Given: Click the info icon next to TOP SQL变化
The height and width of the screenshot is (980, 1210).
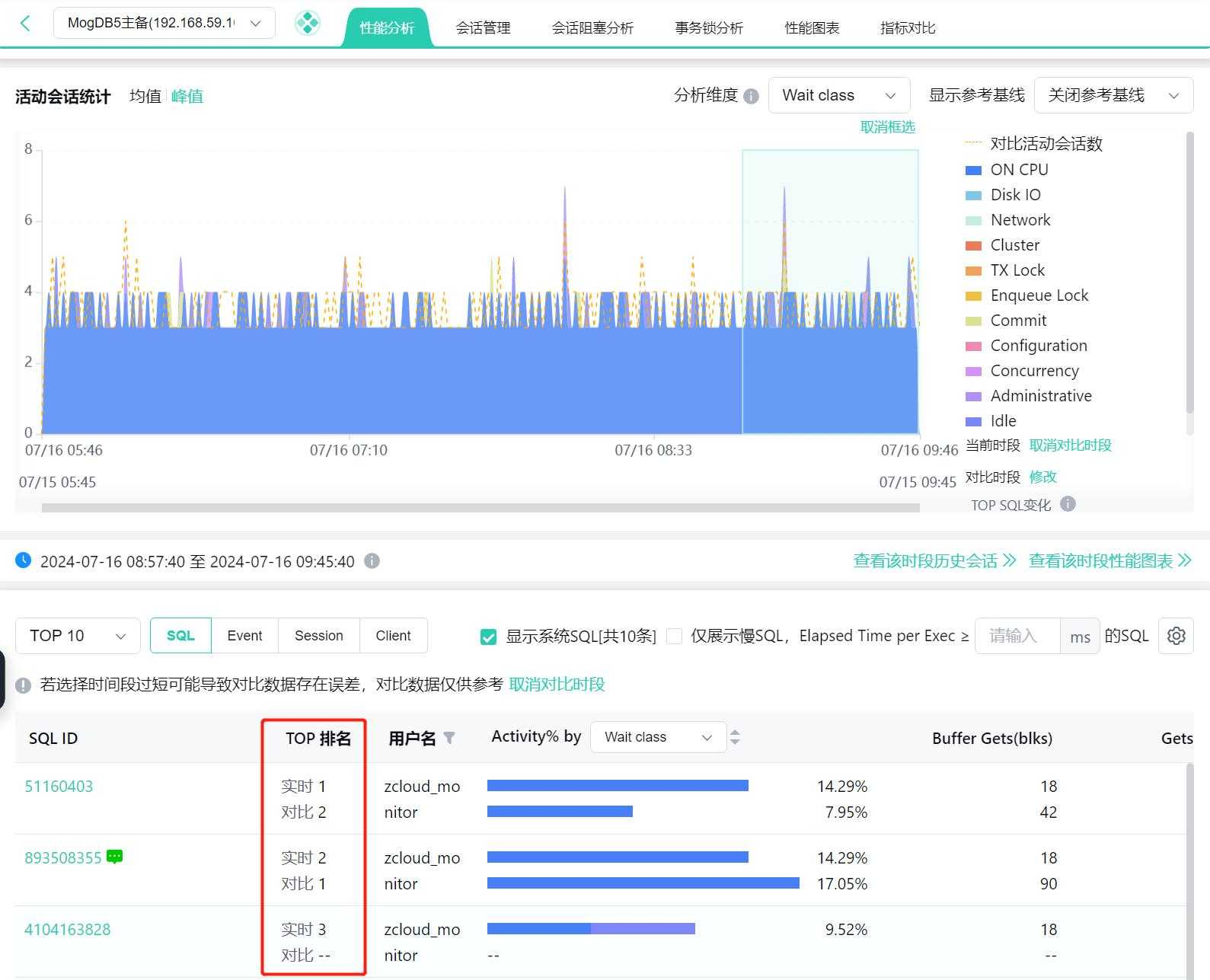Looking at the screenshot, I should tap(1068, 503).
